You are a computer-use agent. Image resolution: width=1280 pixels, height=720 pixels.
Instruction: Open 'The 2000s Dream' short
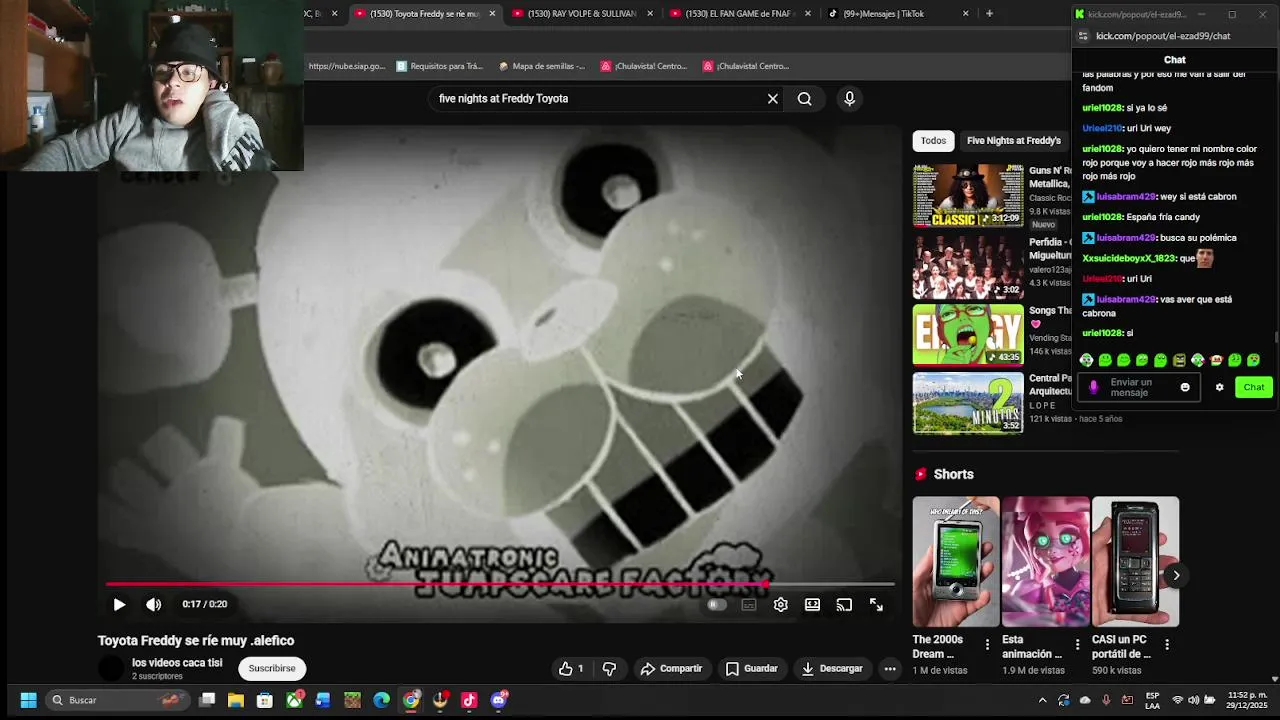click(955, 561)
